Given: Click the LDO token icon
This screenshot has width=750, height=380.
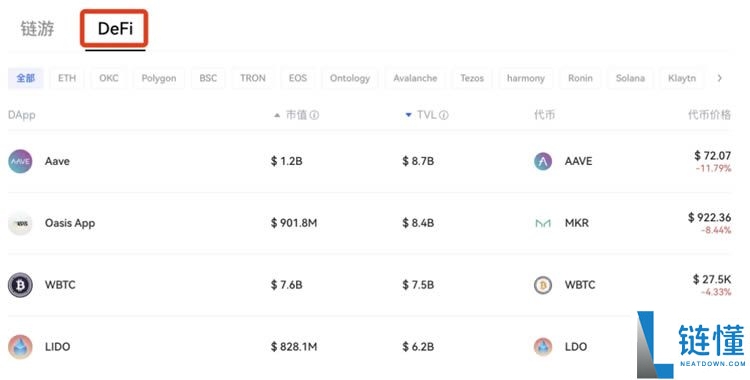Looking at the screenshot, I should (x=543, y=346).
